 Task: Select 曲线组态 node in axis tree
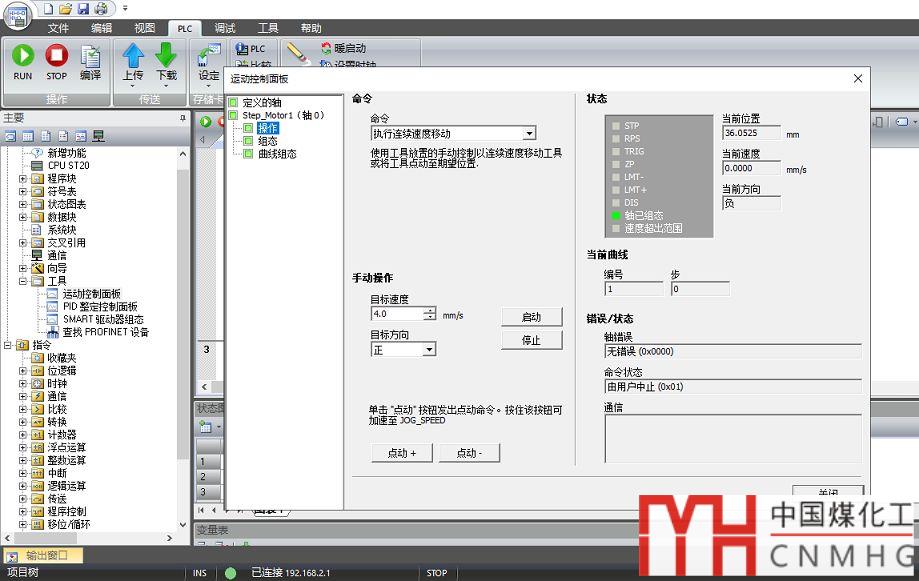point(277,154)
